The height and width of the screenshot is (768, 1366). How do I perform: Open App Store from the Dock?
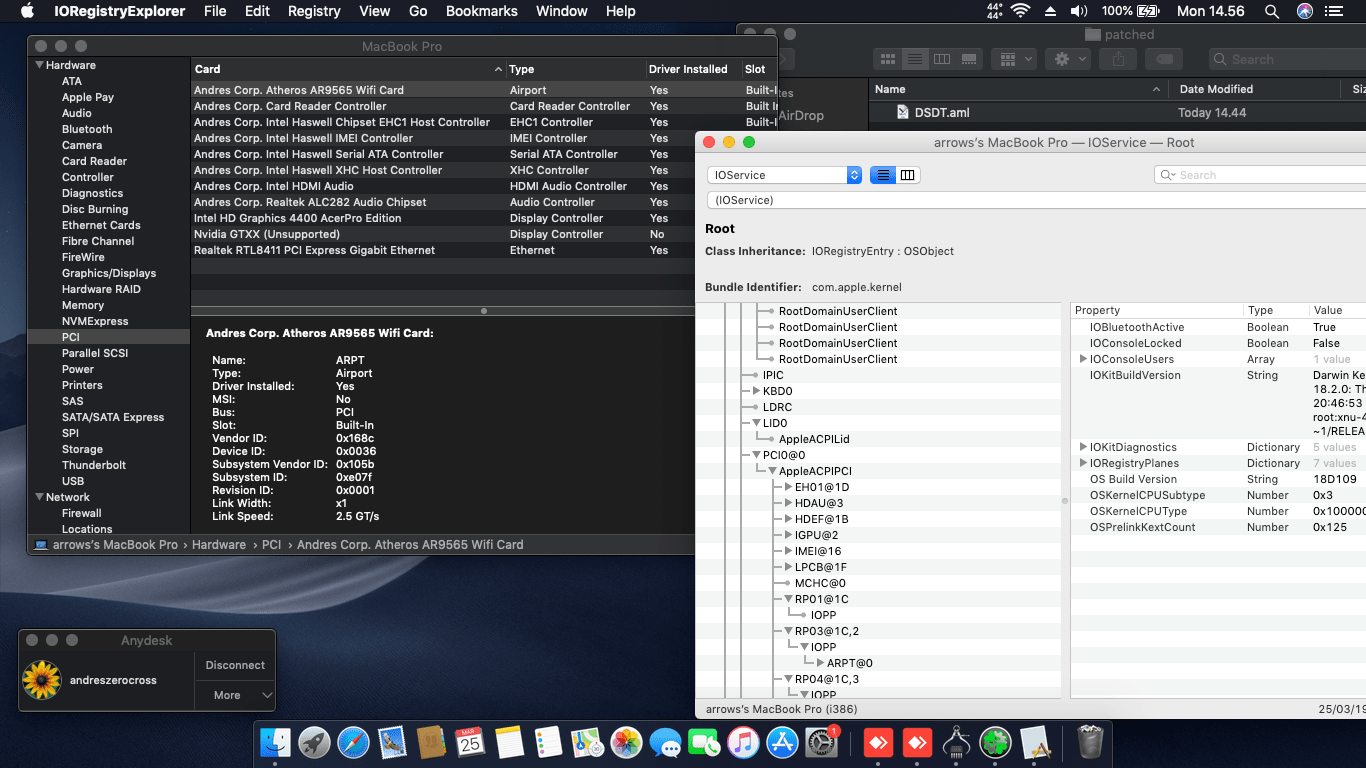tap(782, 743)
